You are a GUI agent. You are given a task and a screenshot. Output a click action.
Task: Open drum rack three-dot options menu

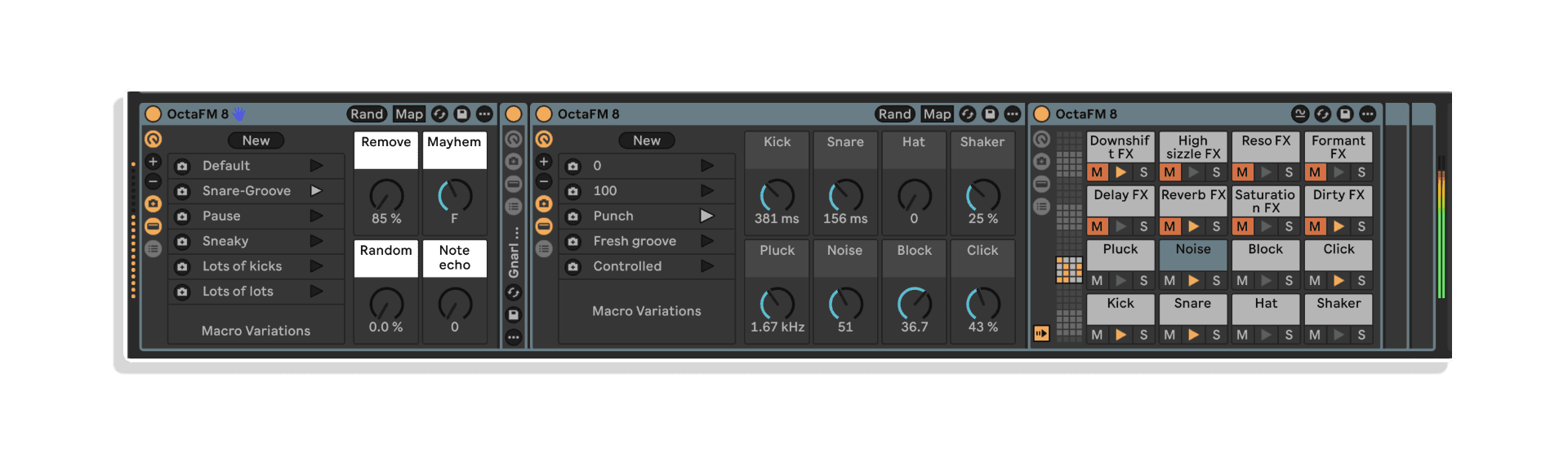[x=1368, y=114]
